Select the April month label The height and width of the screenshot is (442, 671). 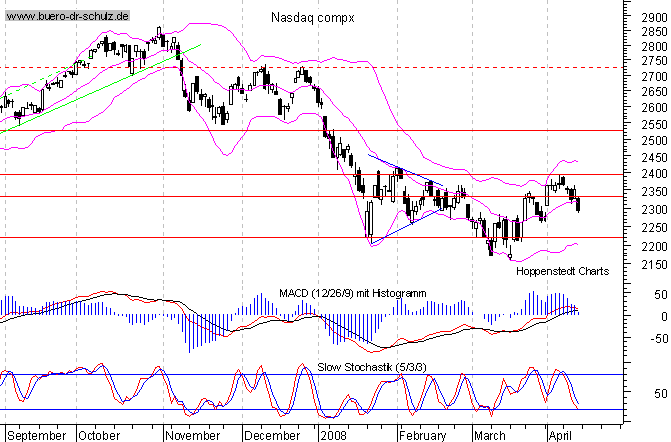558,436
